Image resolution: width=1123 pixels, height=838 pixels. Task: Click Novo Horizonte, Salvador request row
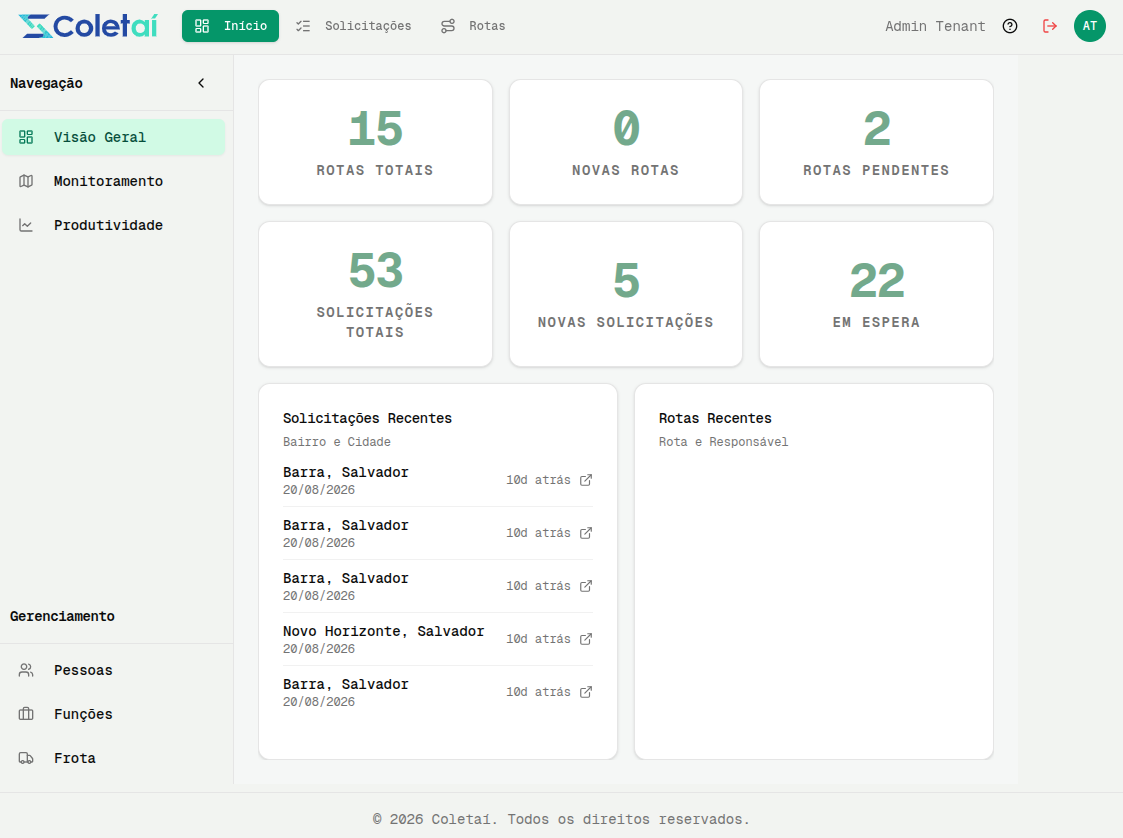point(438,639)
